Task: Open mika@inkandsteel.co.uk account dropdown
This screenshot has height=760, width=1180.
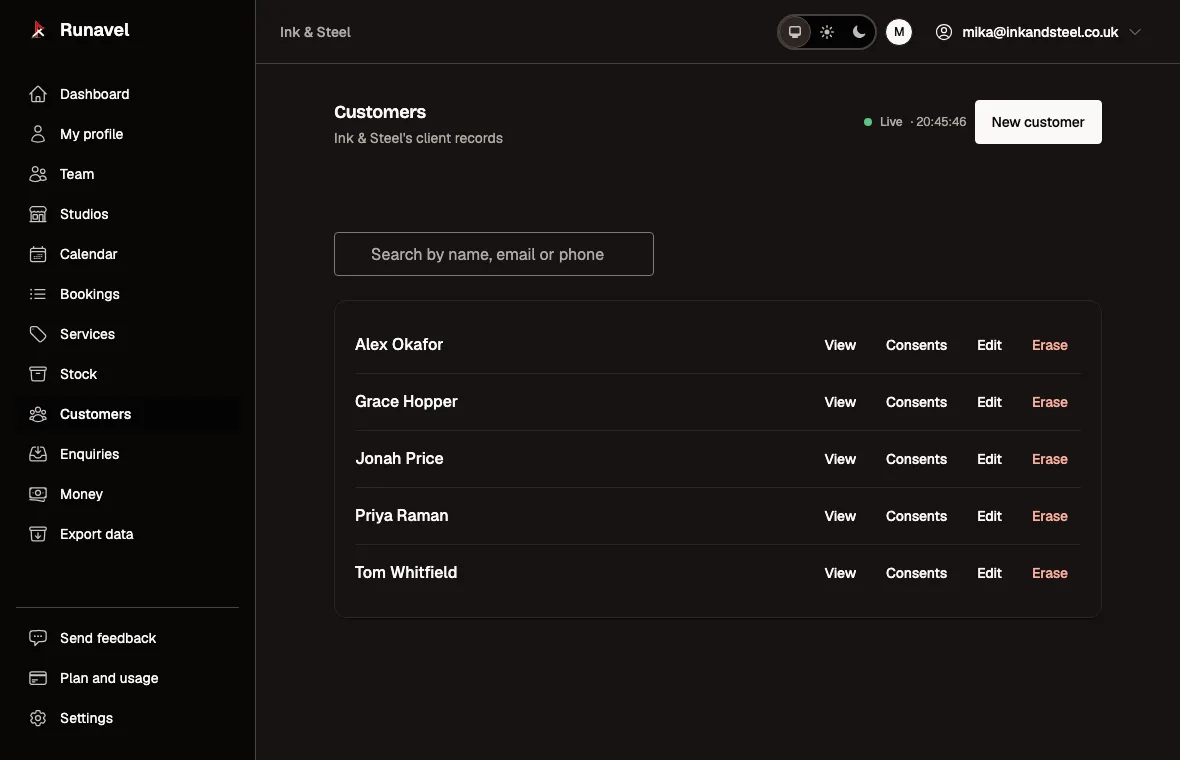Action: click(1039, 32)
